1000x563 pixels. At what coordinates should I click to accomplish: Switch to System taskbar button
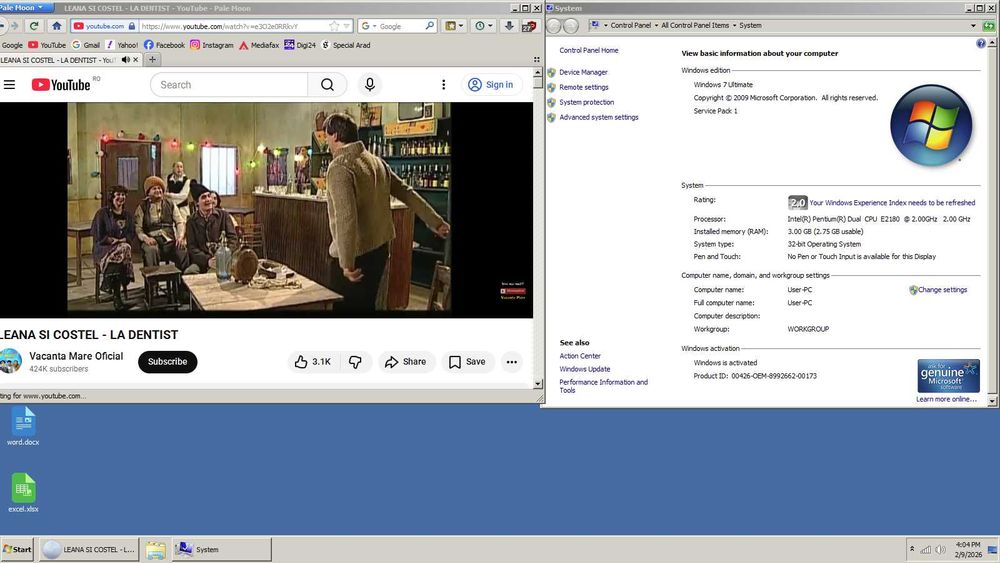[x=221, y=550]
